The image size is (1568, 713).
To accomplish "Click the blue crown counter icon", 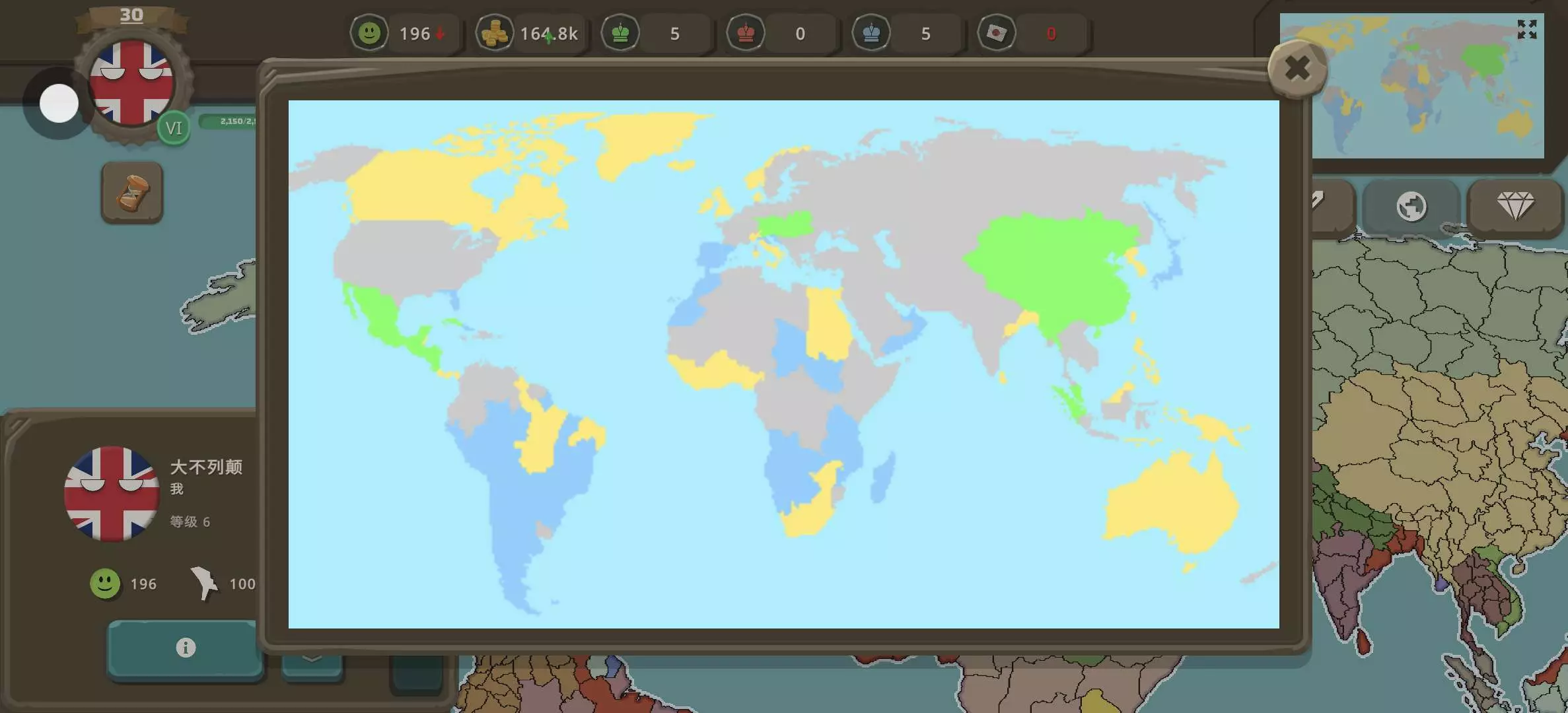I will 871,33.
